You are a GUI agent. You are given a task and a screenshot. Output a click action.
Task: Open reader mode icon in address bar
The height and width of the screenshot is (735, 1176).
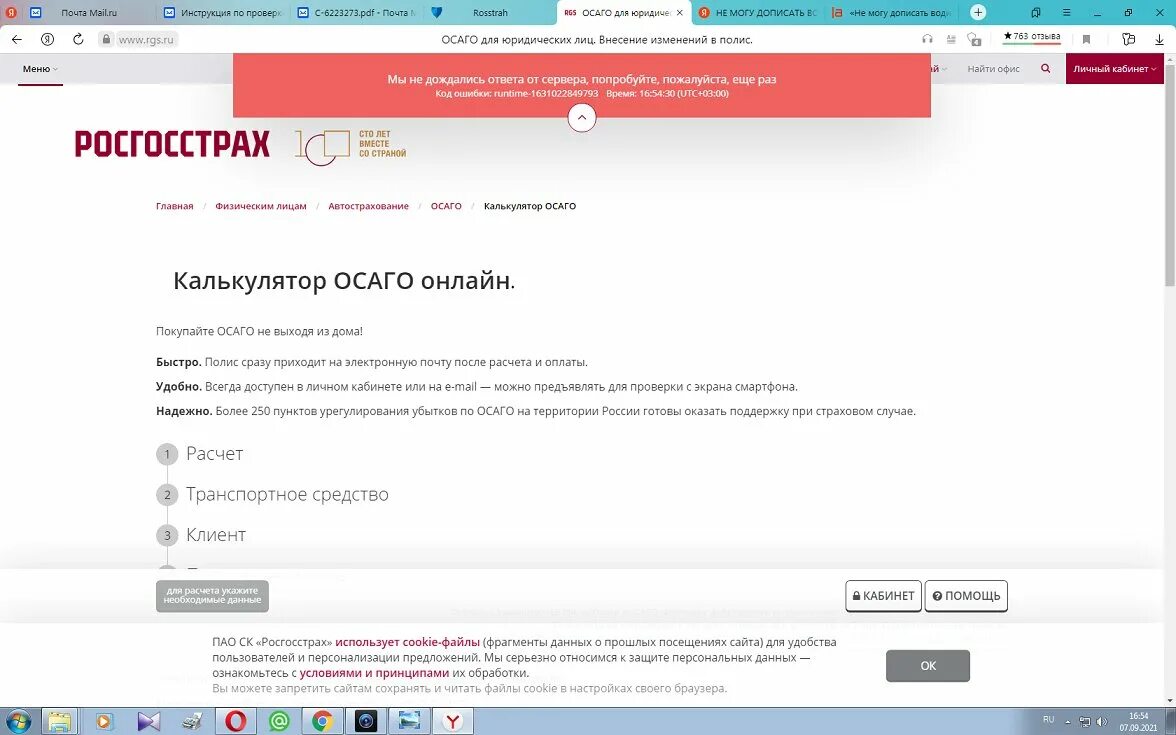tap(951, 39)
